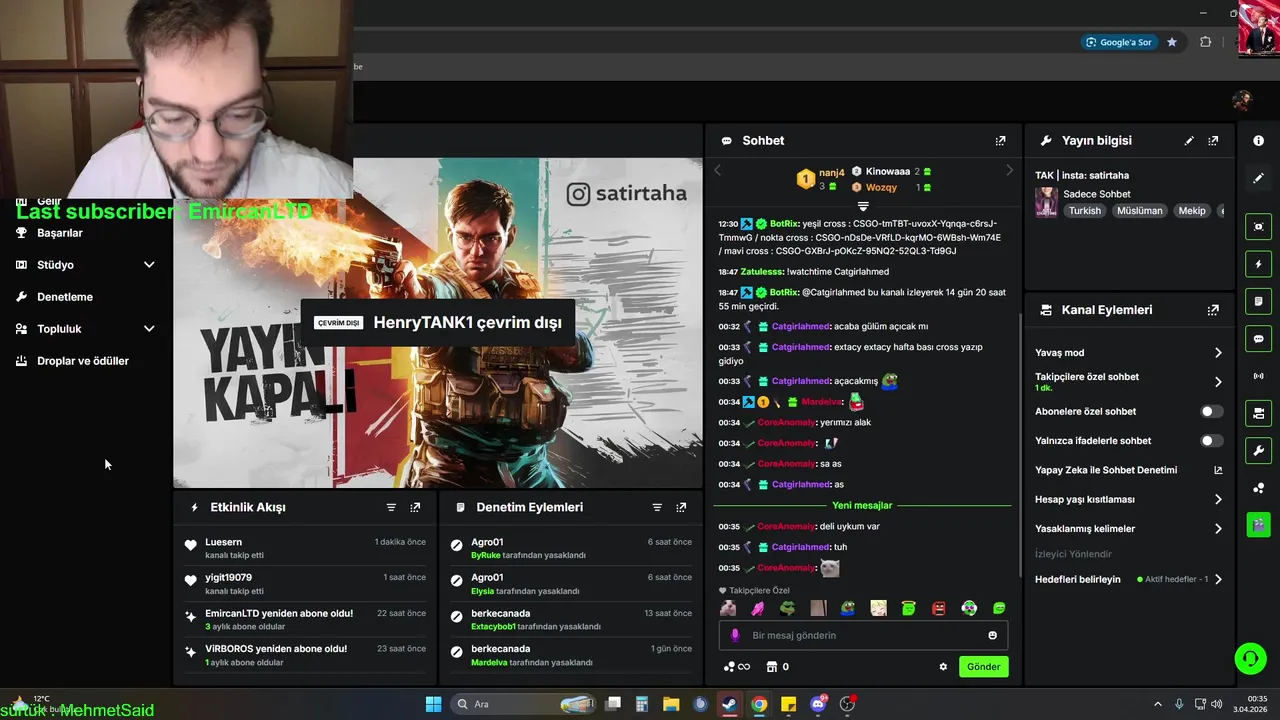Collapse the chat leaderboard with the down chevron
This screenshot has height=720, width=1280.
click(863, 206)
